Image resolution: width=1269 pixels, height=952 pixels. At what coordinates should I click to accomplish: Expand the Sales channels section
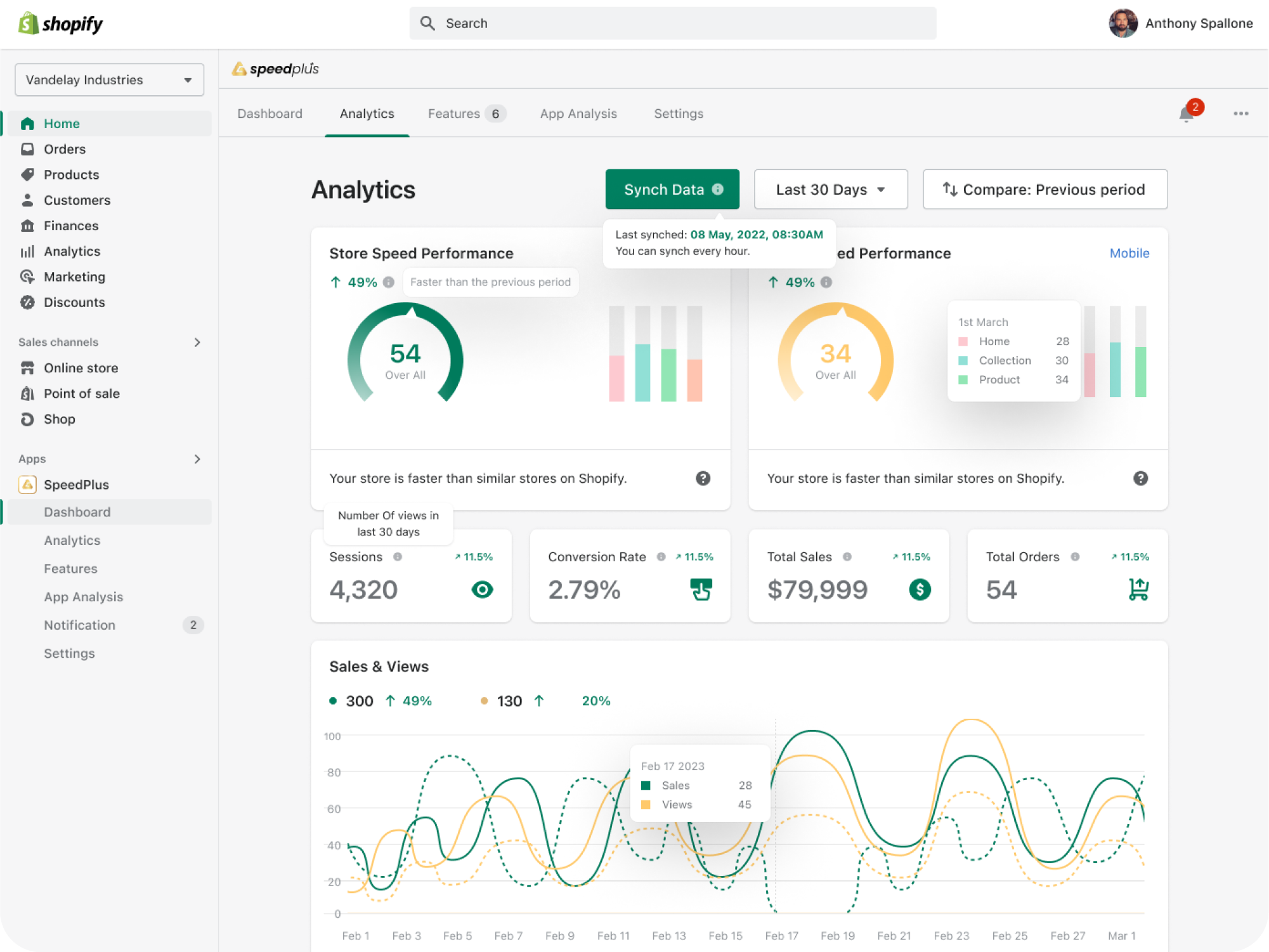point(197,342)
